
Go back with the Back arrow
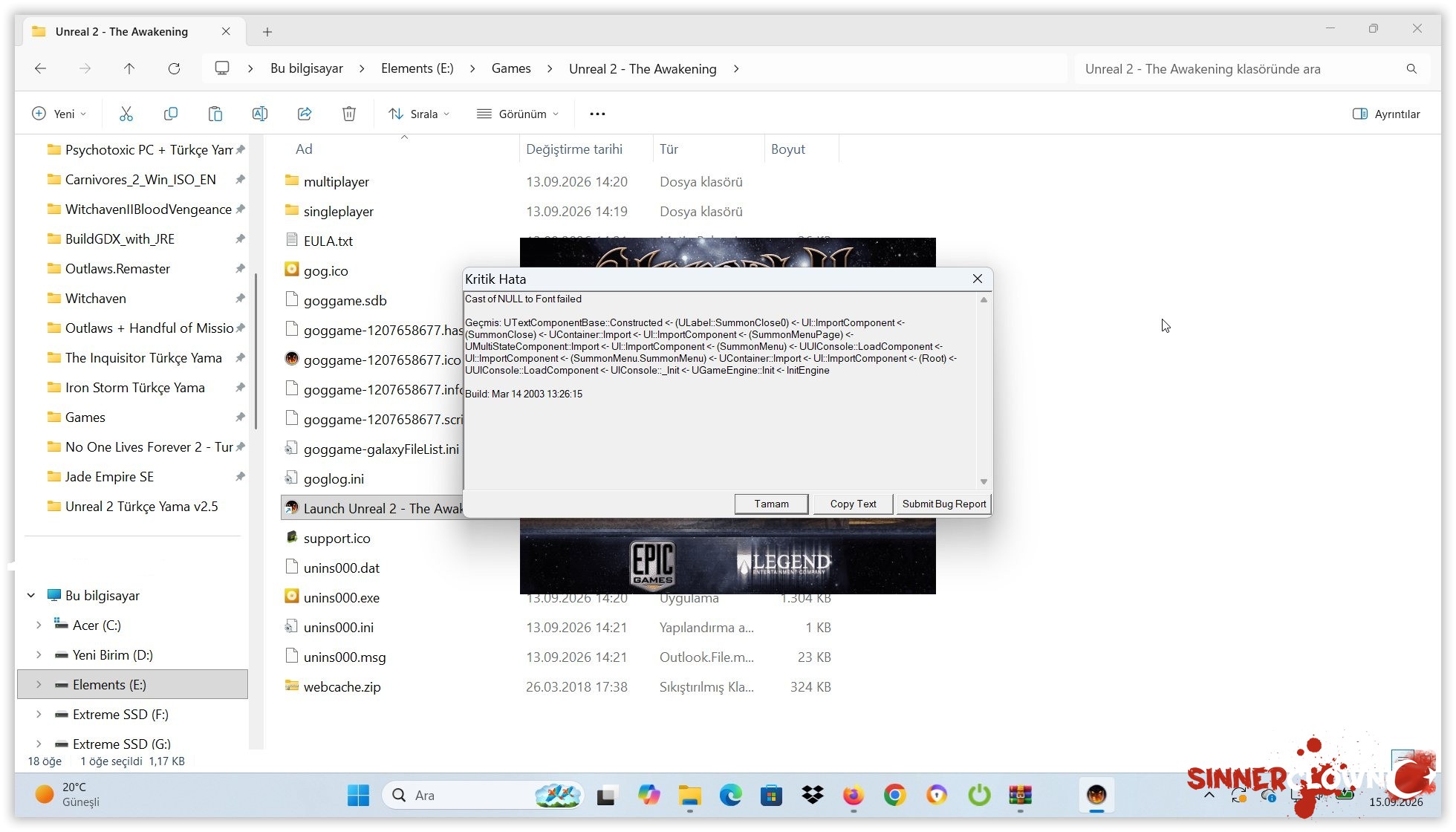point(41,68)
